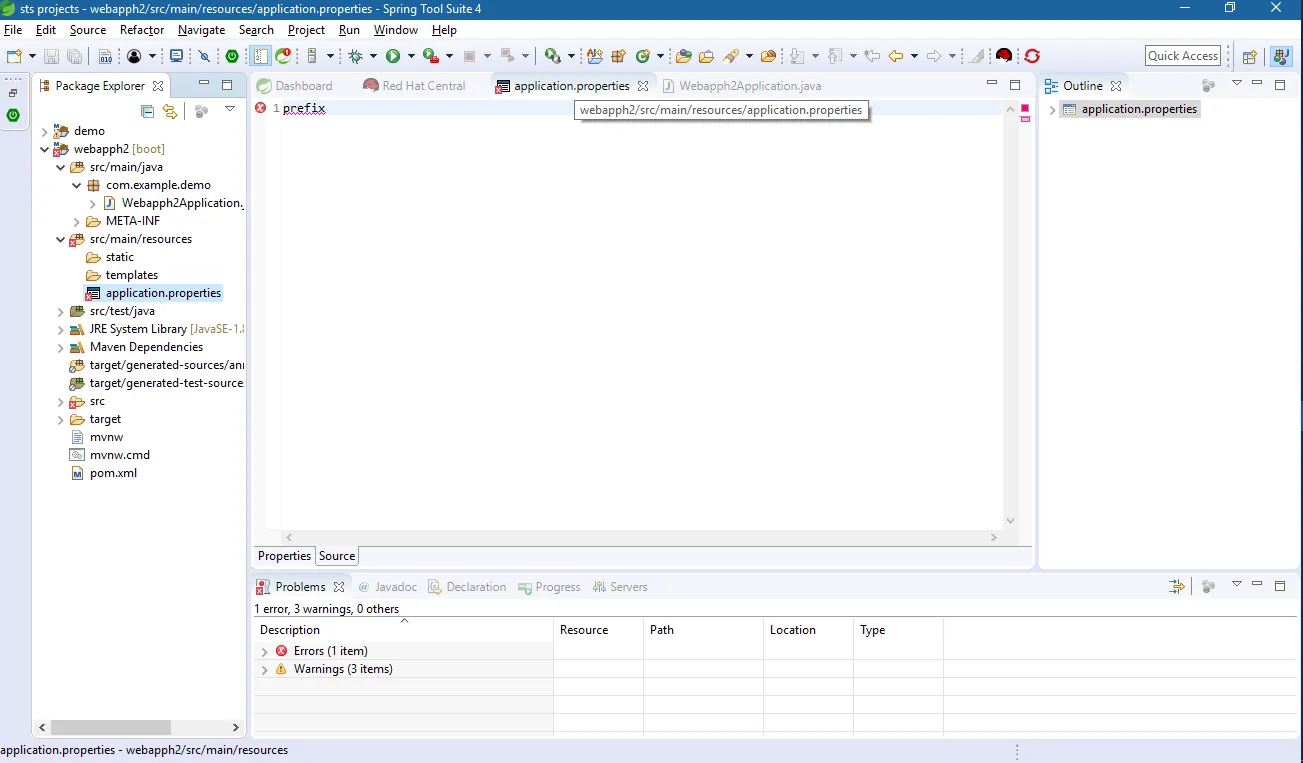
Task: Click the Spring perspective icon at toolbar end
Action: (x=1281, y=57)
